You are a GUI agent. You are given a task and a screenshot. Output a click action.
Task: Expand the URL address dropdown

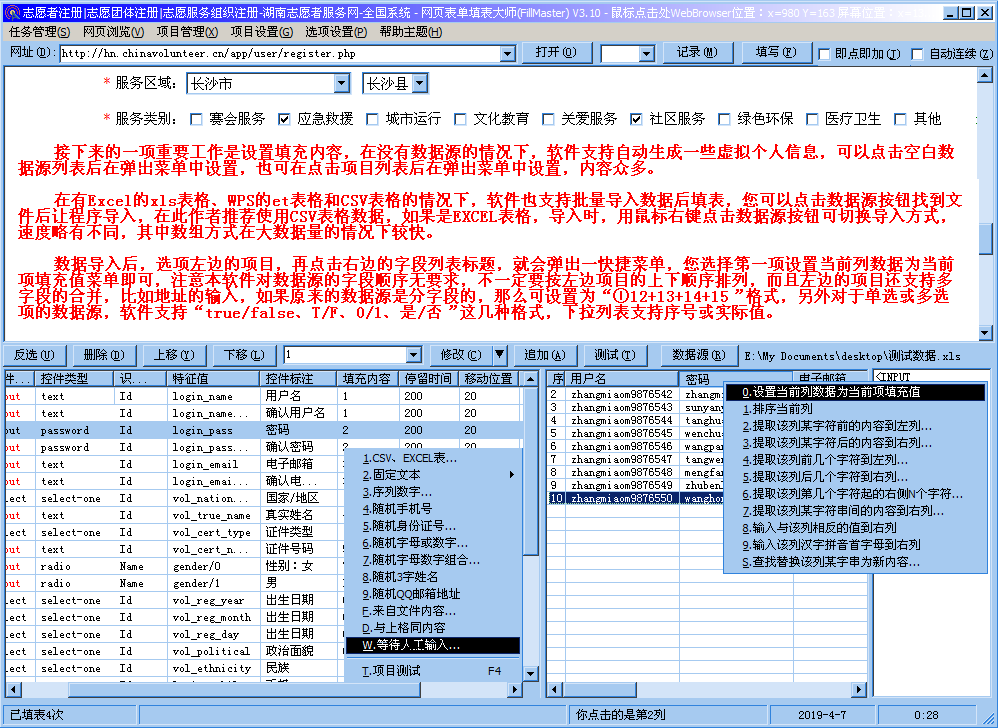[x=508, y=53]
